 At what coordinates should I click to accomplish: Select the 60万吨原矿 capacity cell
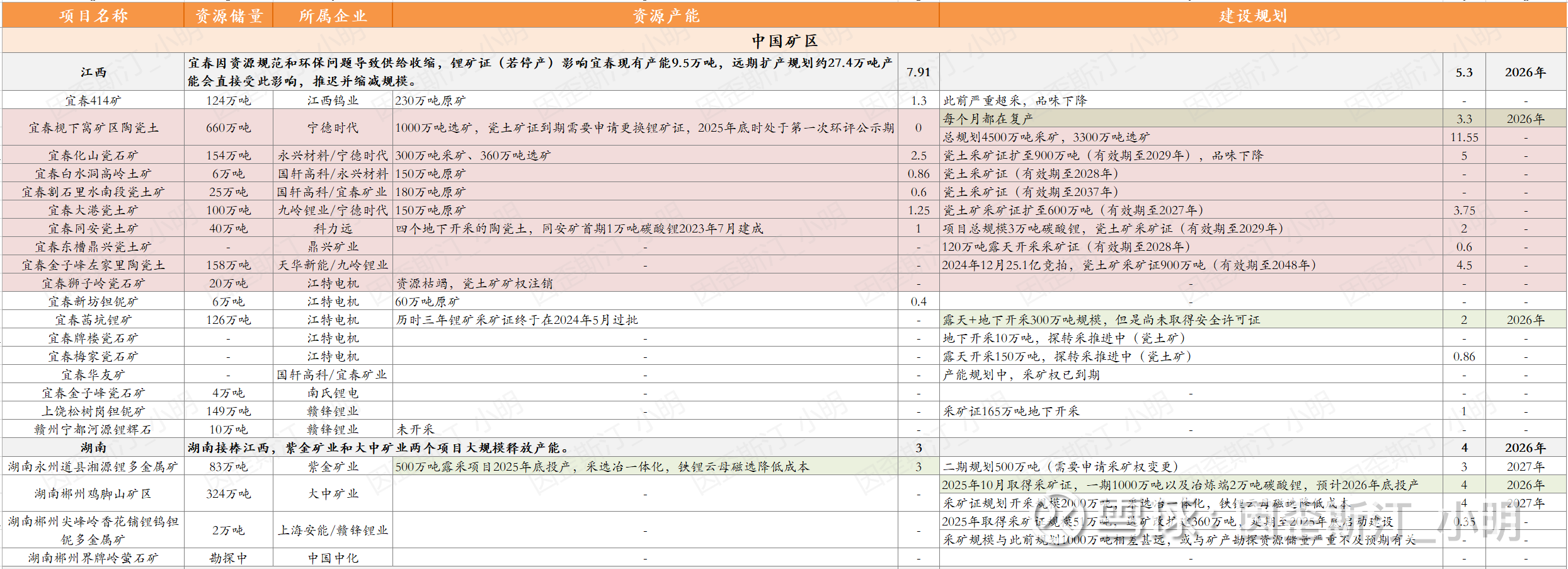pyautogui.click(x=645, y=301)
